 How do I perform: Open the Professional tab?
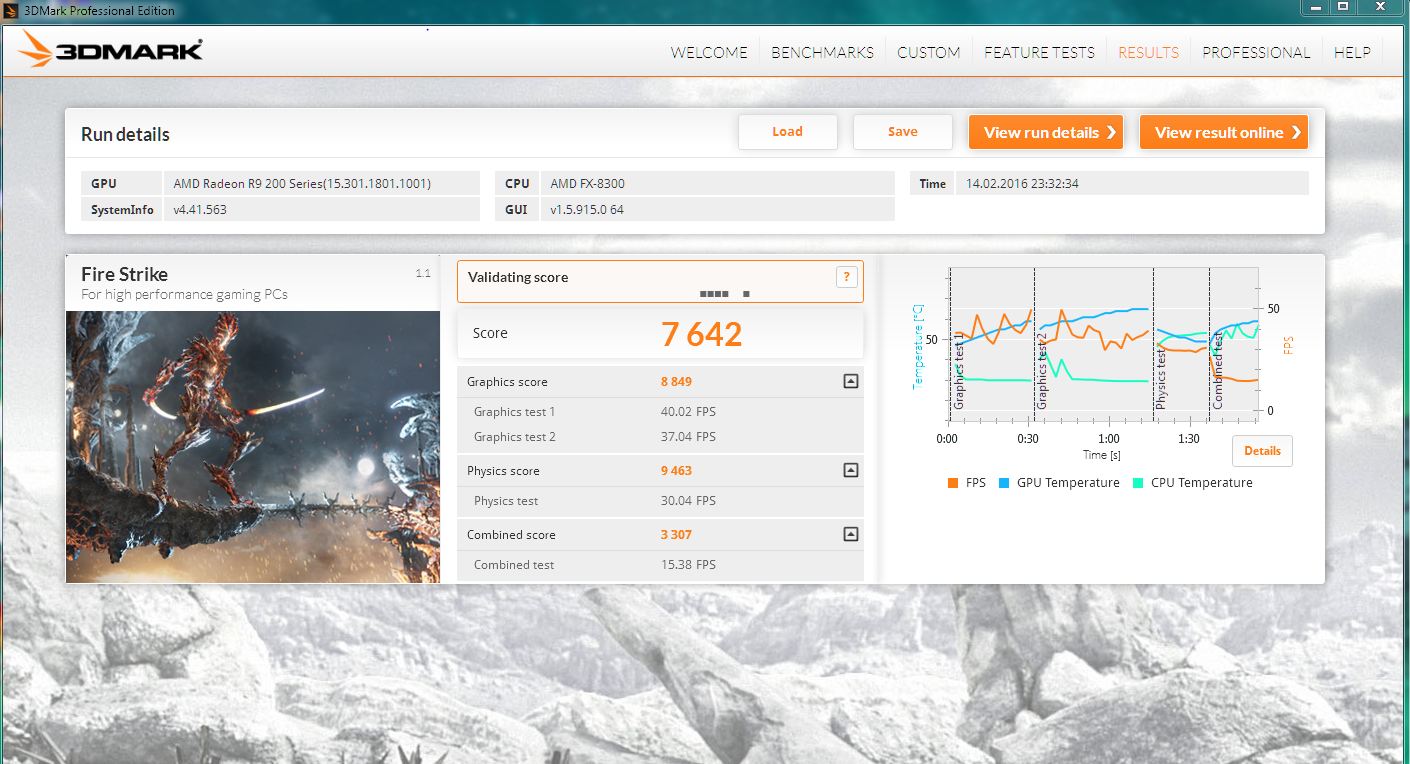tap(1256, 52)
